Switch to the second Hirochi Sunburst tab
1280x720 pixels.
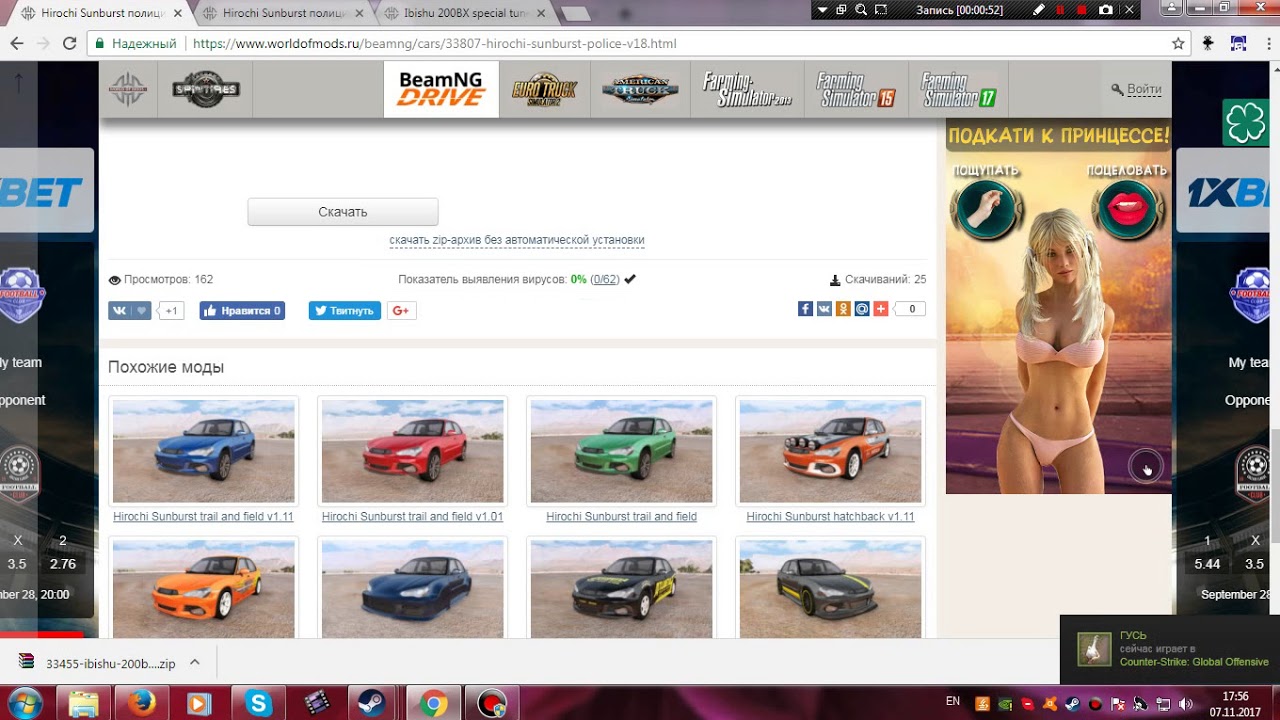283,13
